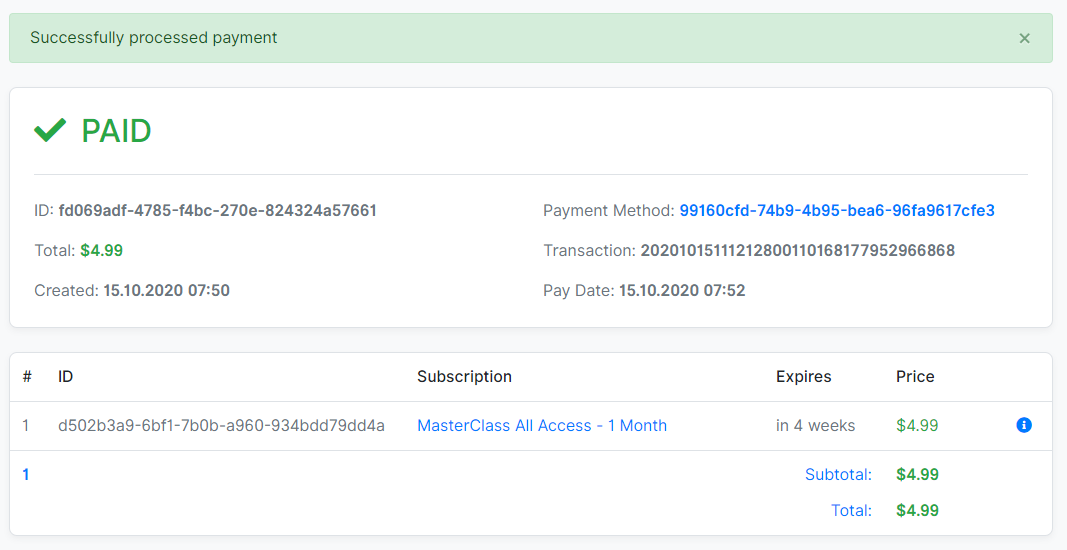Click the invoice ID starting with fd069adf

click(x=217, y=211)
